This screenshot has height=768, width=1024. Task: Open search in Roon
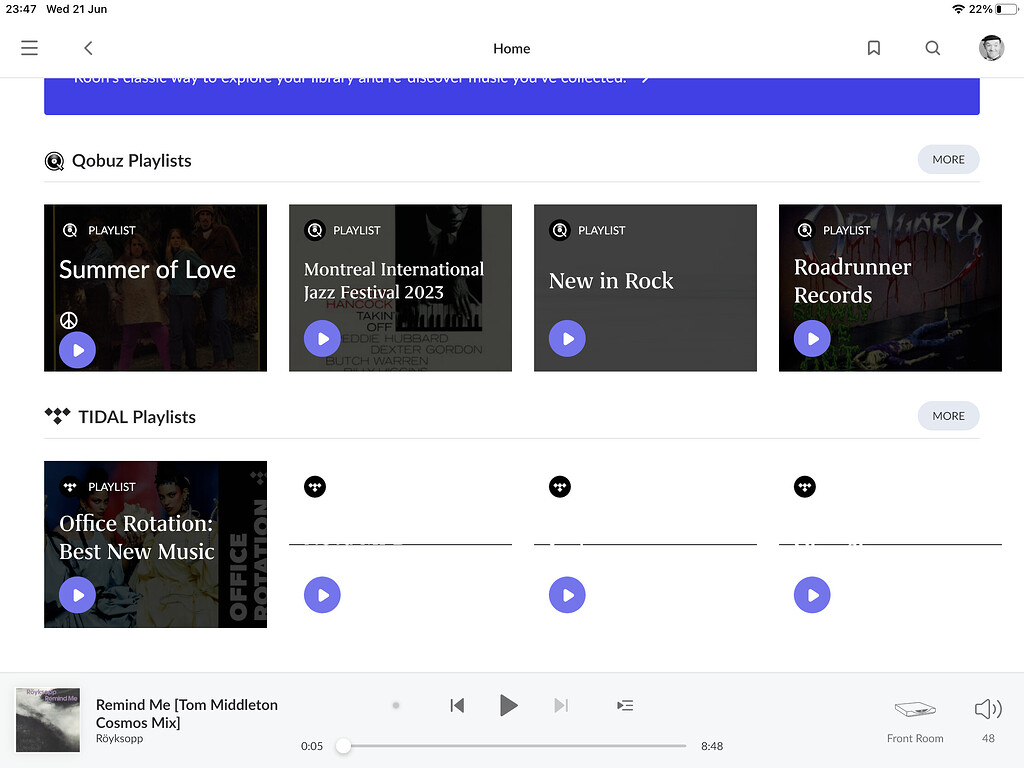(x=932, y=47)
